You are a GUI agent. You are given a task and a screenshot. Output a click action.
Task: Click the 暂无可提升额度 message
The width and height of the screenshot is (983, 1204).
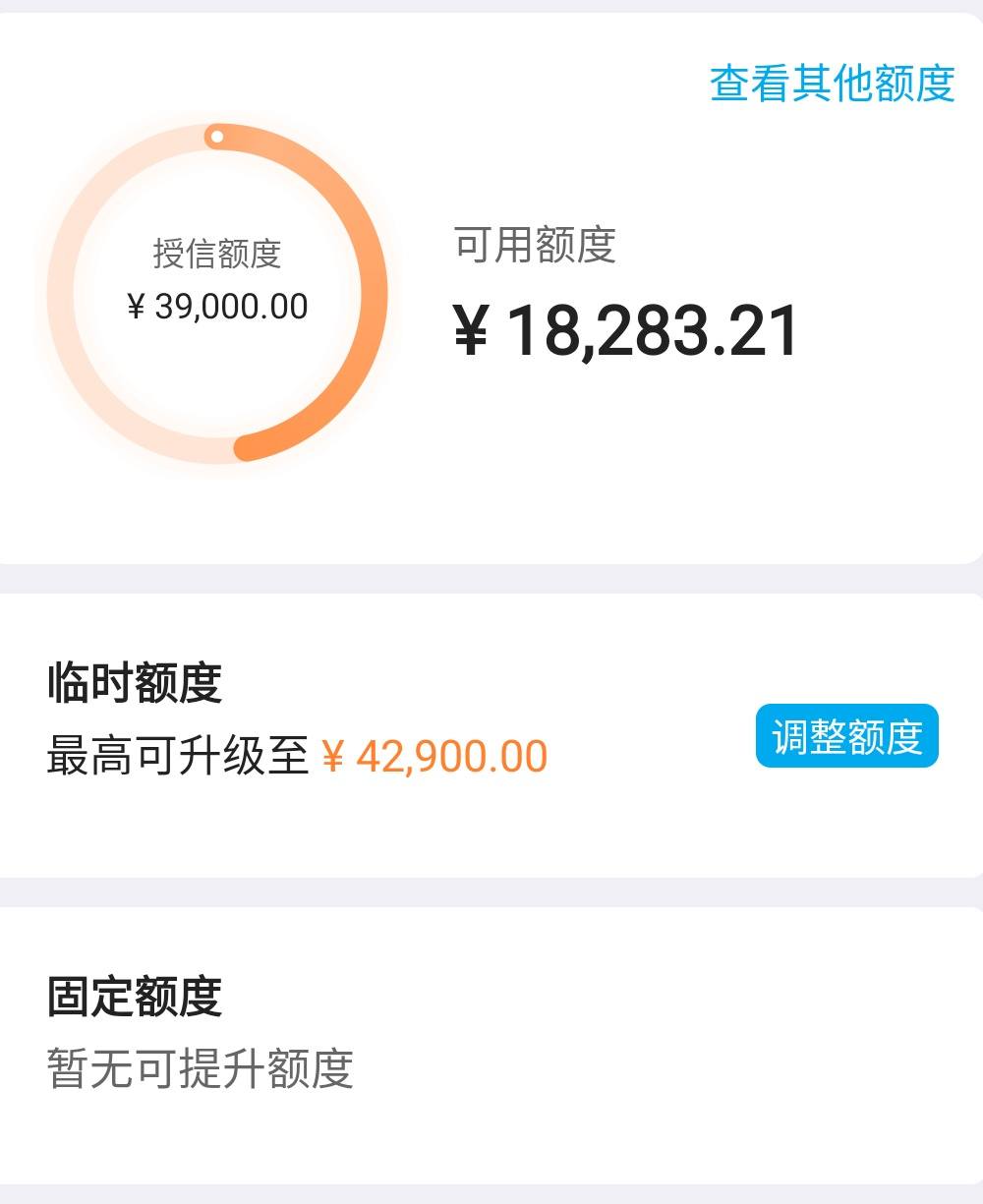point(201,1068)
